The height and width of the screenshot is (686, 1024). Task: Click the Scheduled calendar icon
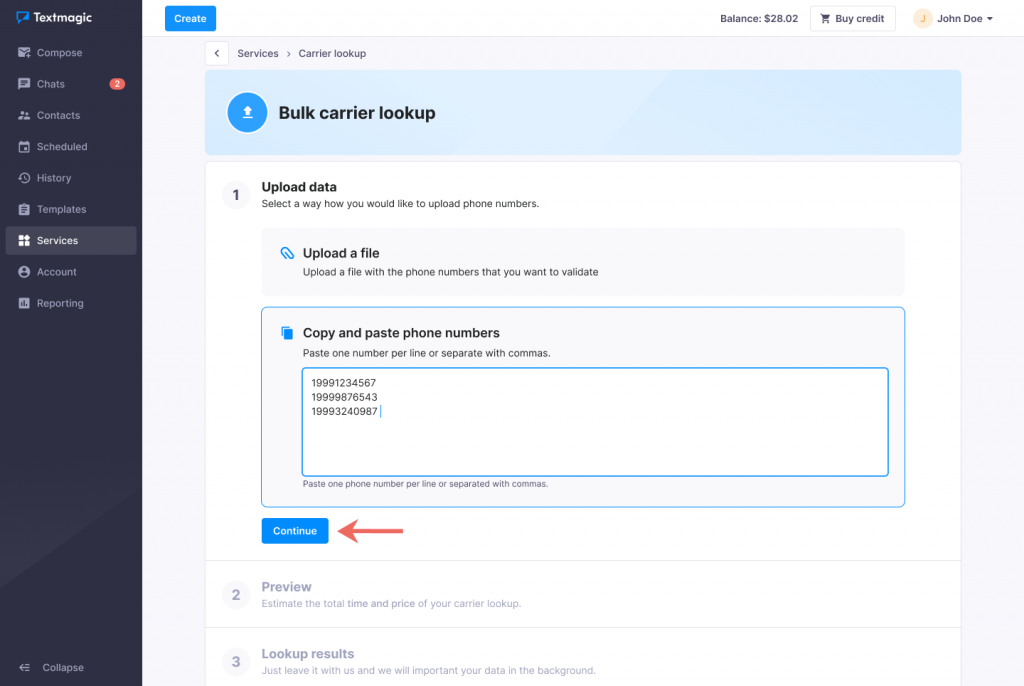[x=24, y=147]
